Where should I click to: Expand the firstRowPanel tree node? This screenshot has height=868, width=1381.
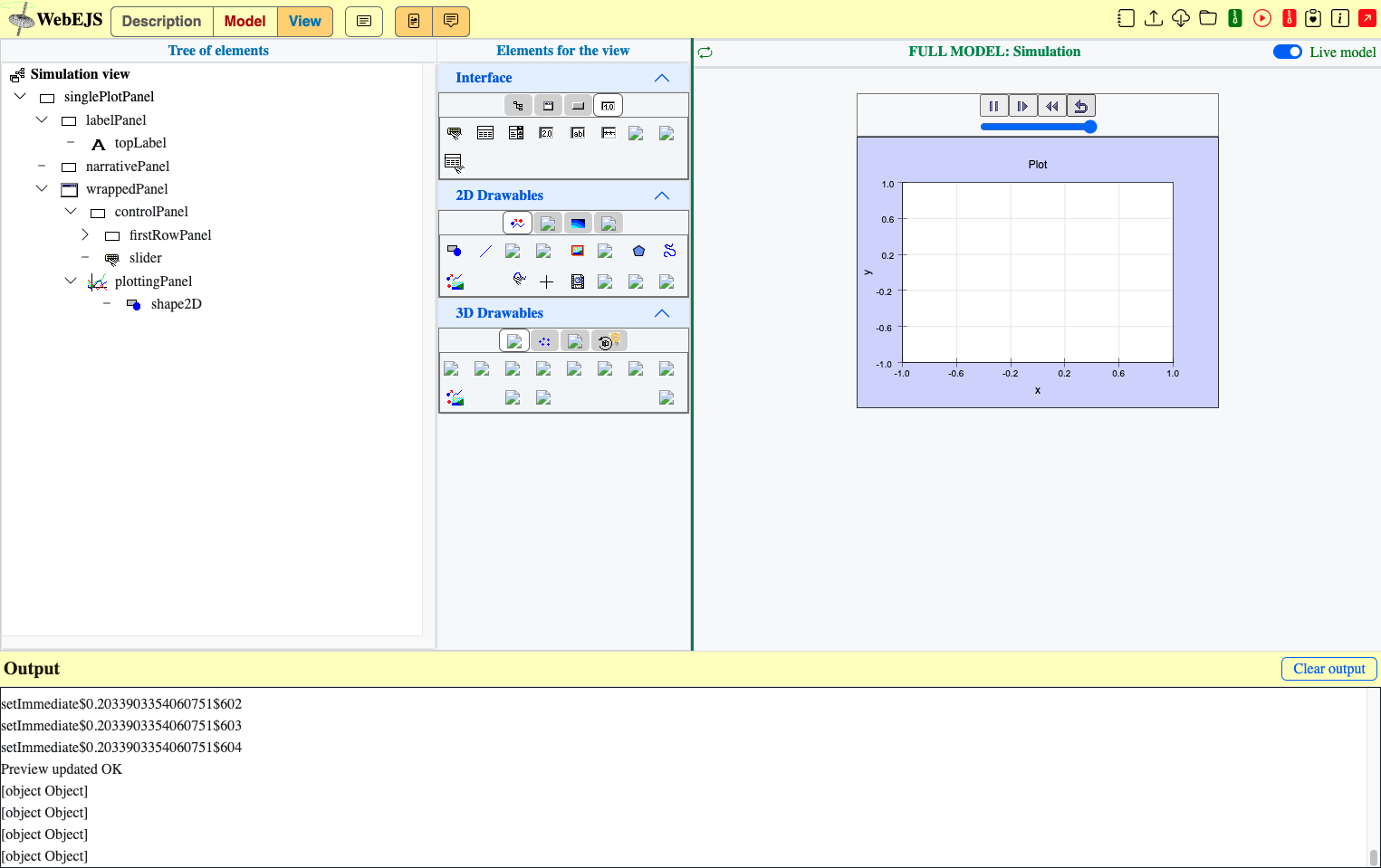85,234
